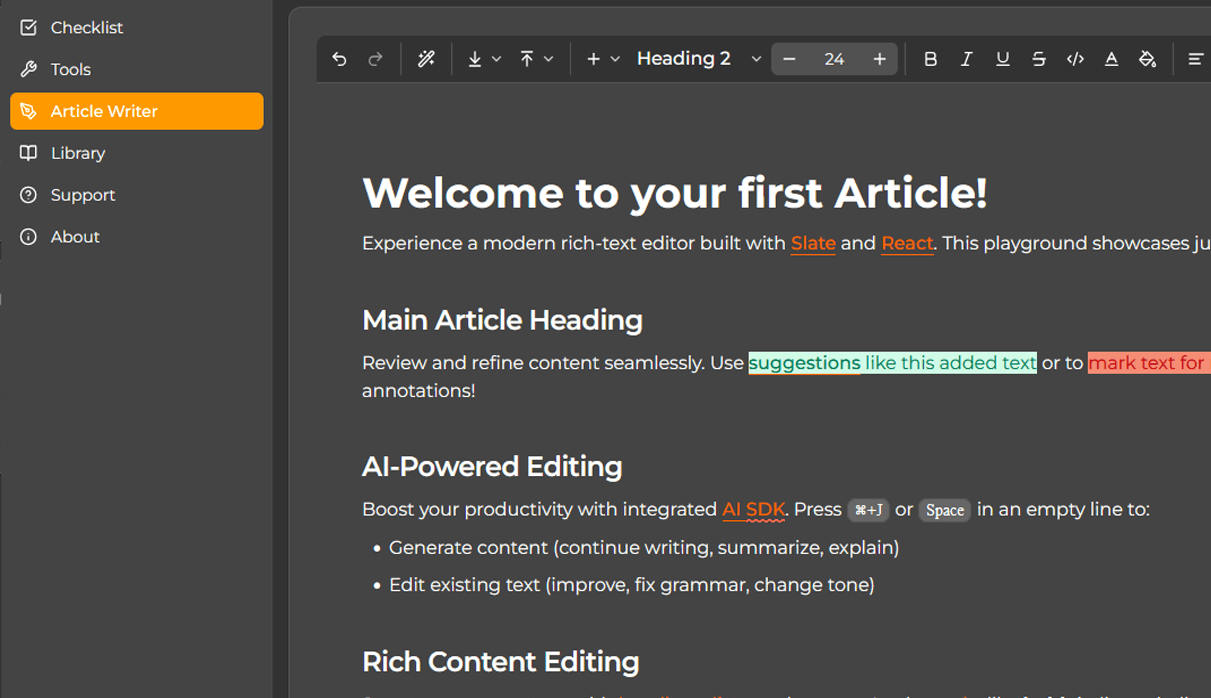The height and width of the screenshot is (698, 1211).
Task: Click the red 'mark text for' highlight
Action: point(1148,363)
